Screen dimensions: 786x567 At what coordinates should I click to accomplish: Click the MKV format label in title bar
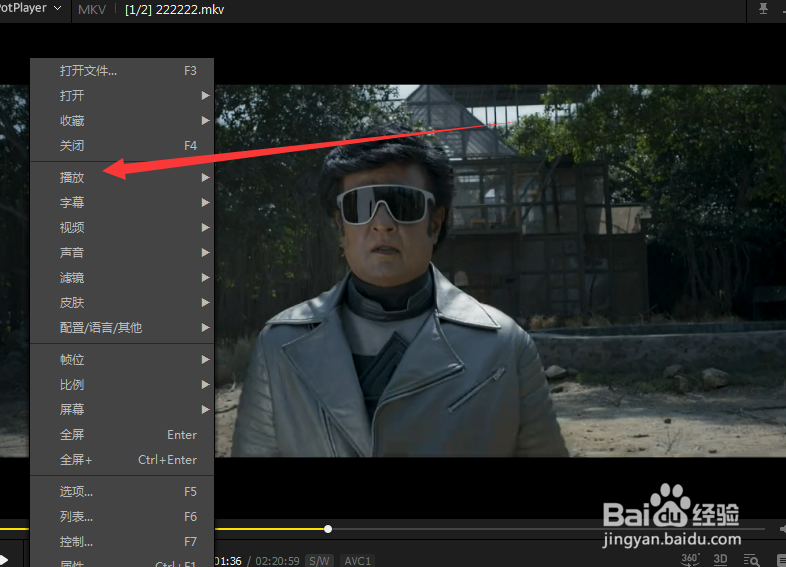point(92,10)
